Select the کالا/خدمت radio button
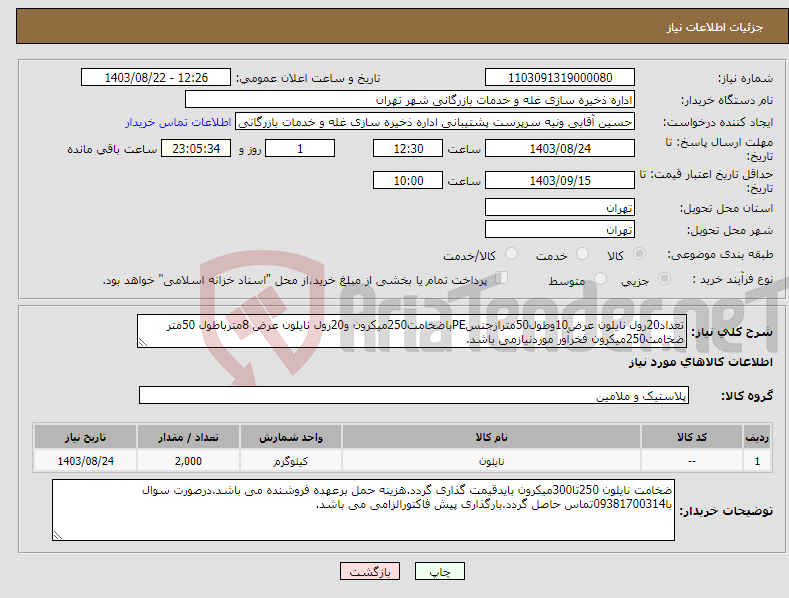The width and height of the screenshot is (789, 598). [x=511, y=254]
